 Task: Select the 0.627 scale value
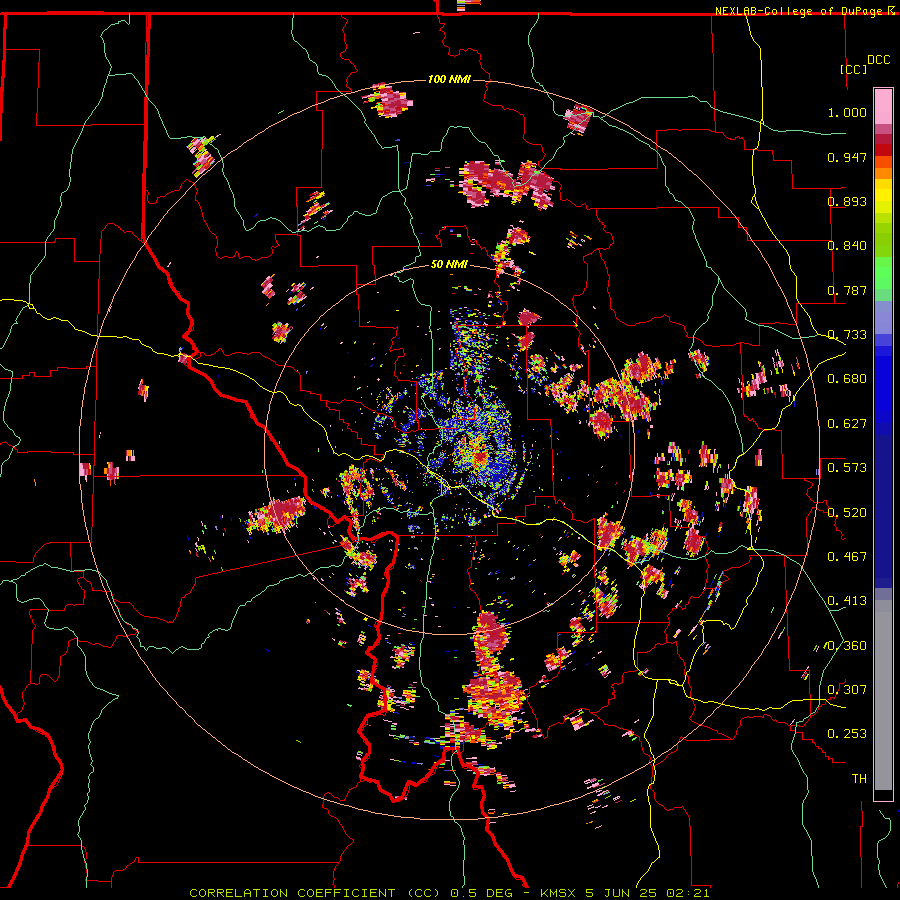pyautogui.click(x=847, y=424)
